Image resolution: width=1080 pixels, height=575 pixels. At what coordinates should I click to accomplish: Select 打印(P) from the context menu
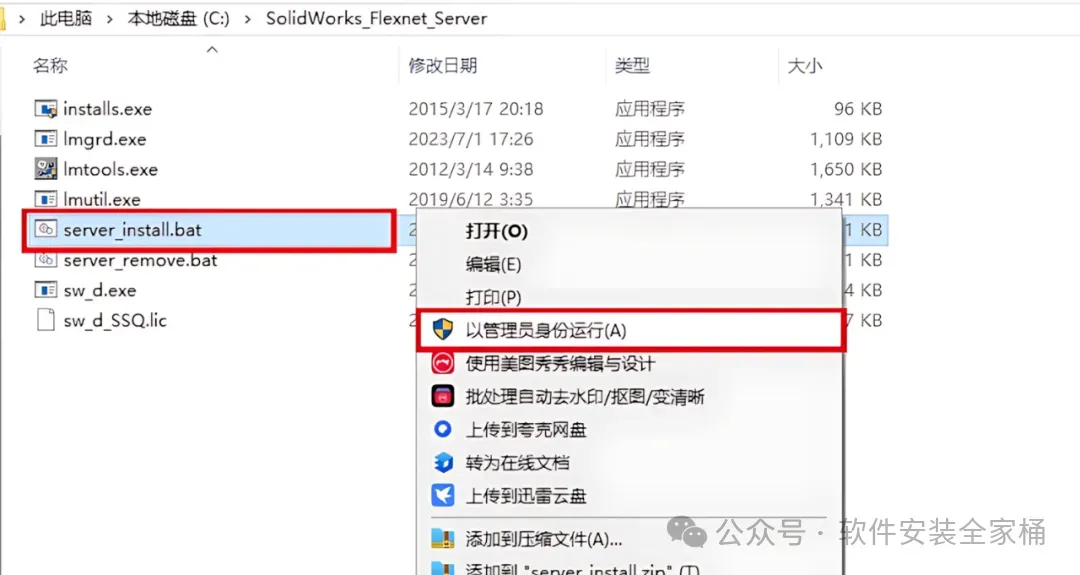[x=493, y=297]
